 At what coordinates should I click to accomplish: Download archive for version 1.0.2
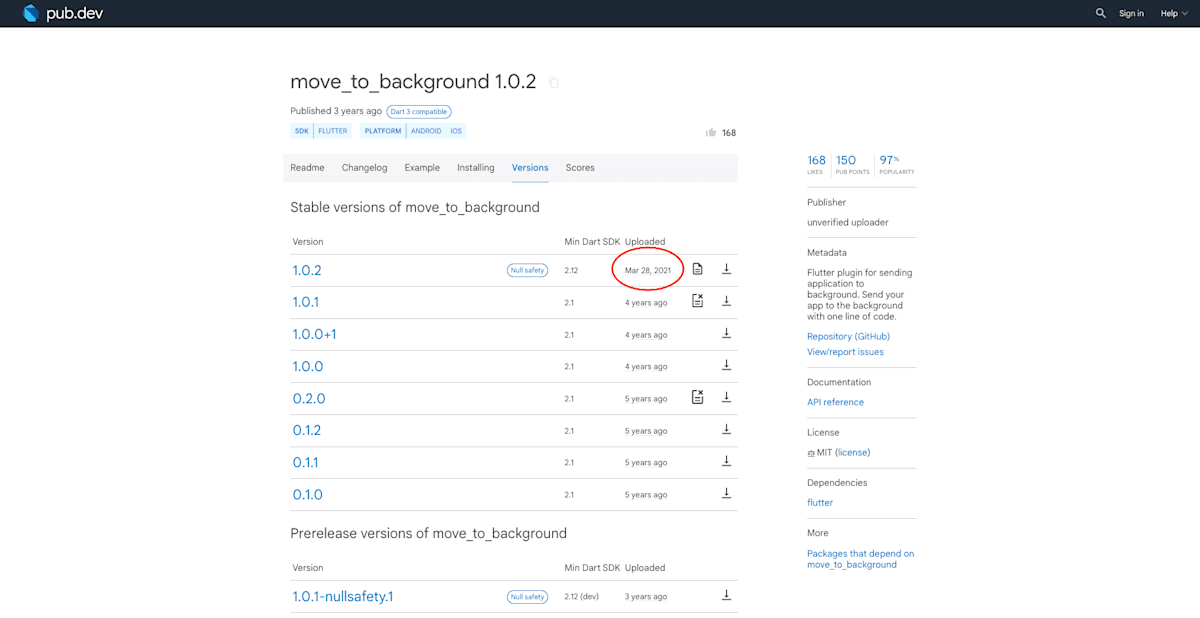727,269
